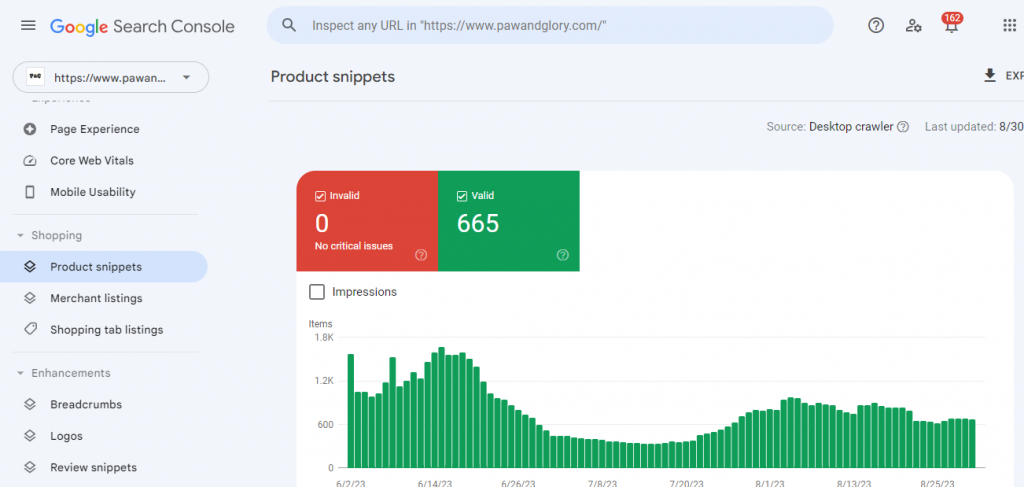
Task: Click the red Invalid 0 status card
Action: pos(367,221)
